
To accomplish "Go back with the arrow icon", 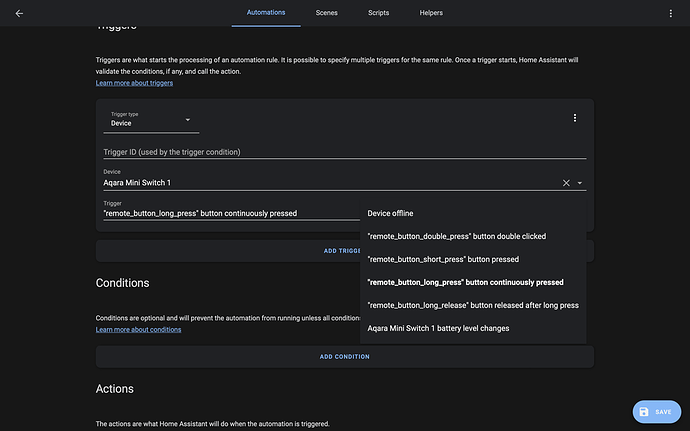I will (19, 13).
